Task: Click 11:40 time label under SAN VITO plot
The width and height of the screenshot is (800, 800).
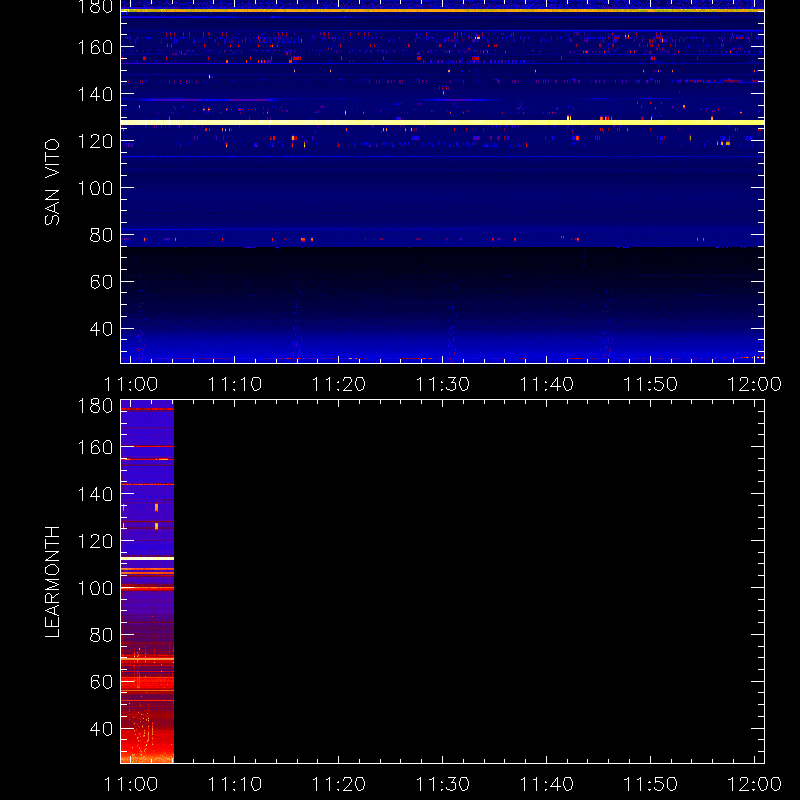Action: pyautogui.click(x=546, y=384)
